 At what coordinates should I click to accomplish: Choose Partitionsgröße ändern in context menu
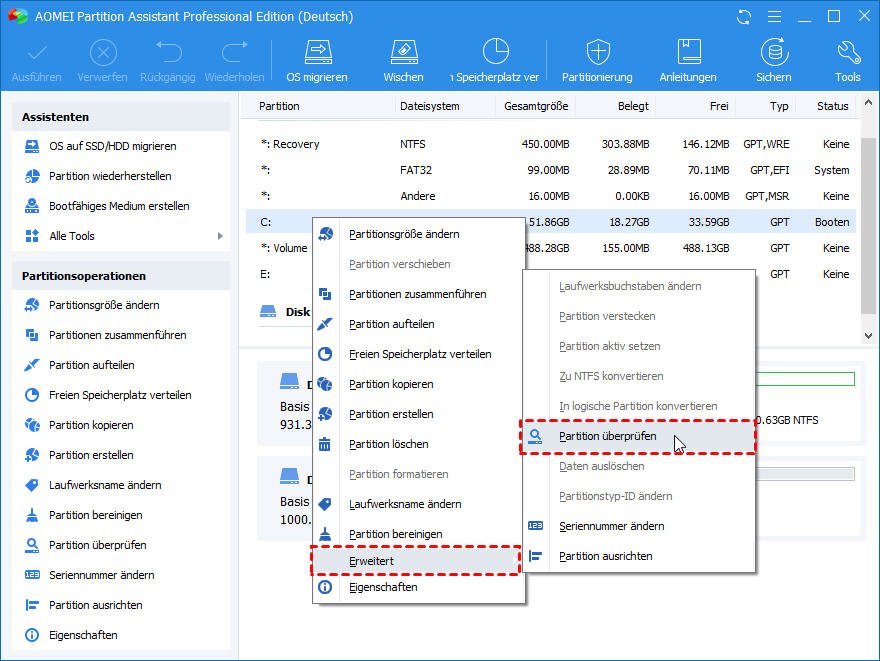click(418, 235)
